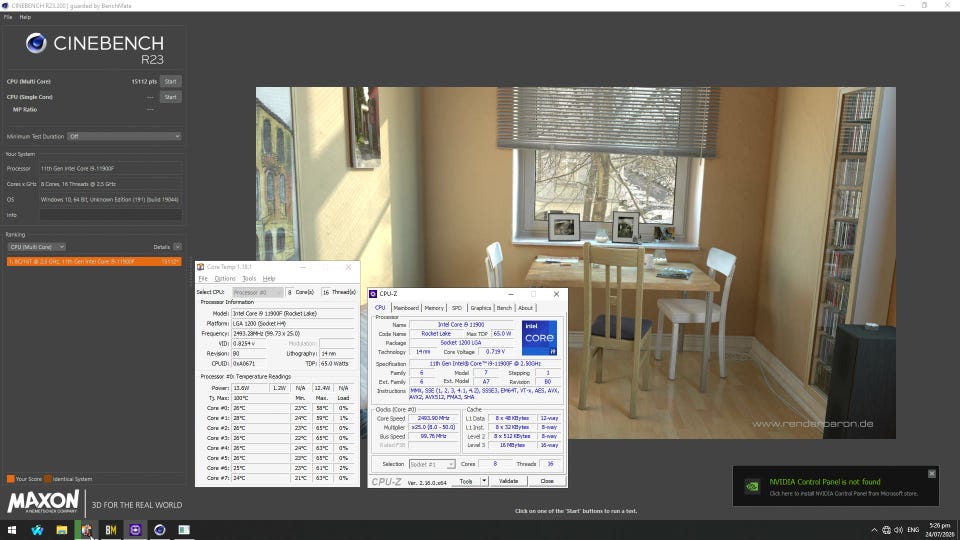
Task: Switch to the Bench tab in CPU-Z
Action: pyautogui.click(x=504, y=308)
